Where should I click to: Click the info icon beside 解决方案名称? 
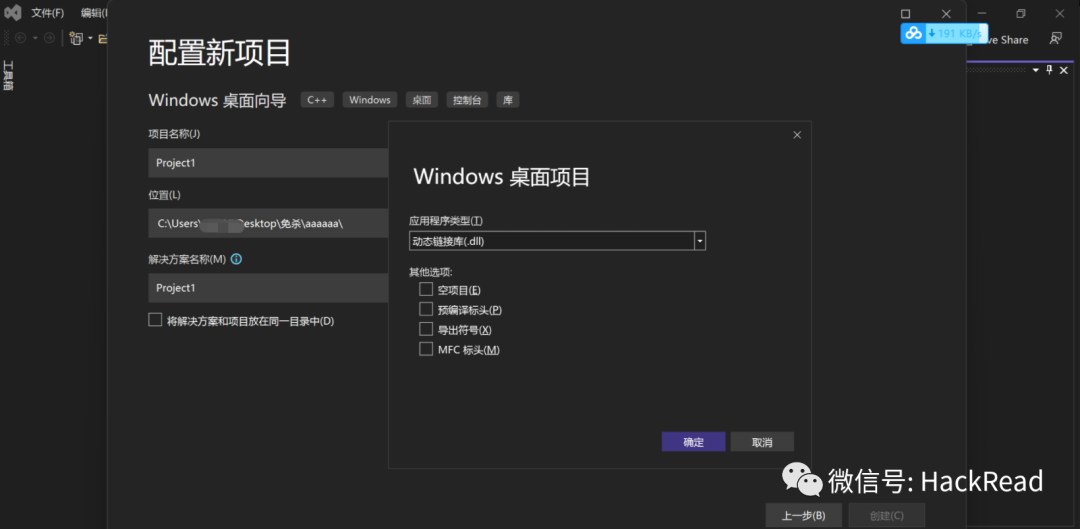236,260
